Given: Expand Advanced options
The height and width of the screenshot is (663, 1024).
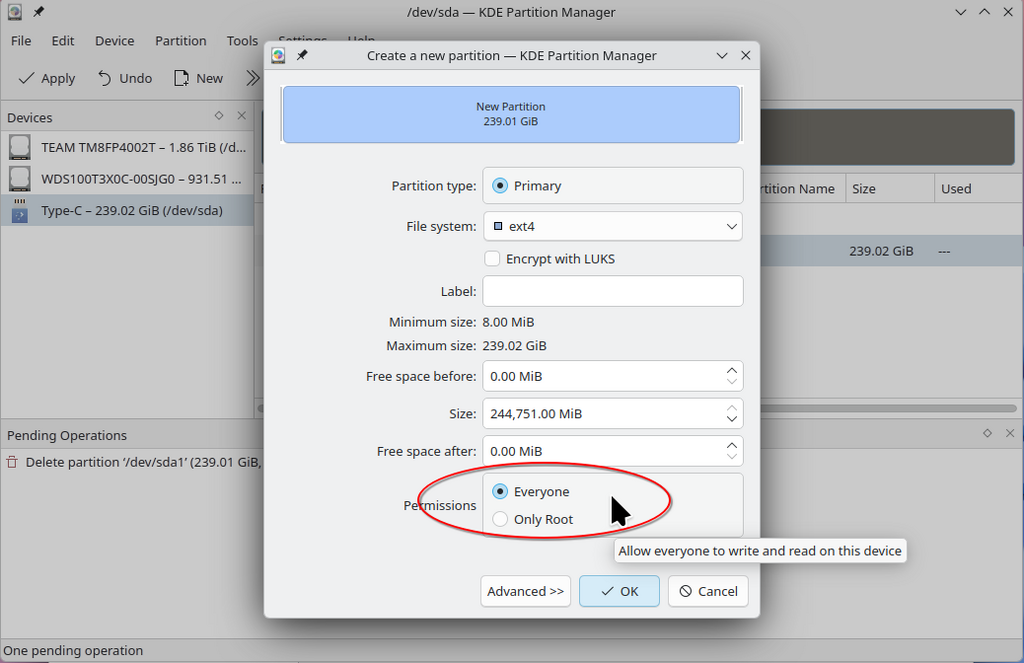Looking at the screenshot, I should coord(525,591).
